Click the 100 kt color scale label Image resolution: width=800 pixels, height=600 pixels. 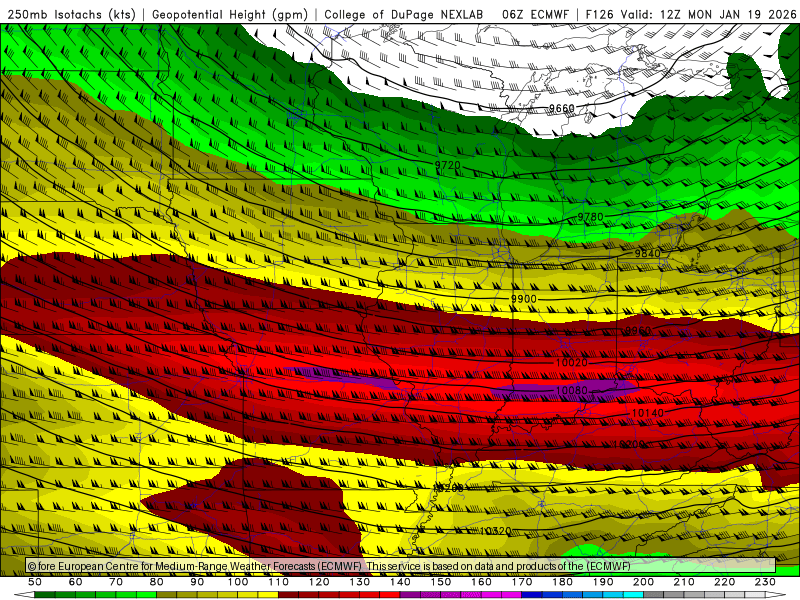(238, 582)
